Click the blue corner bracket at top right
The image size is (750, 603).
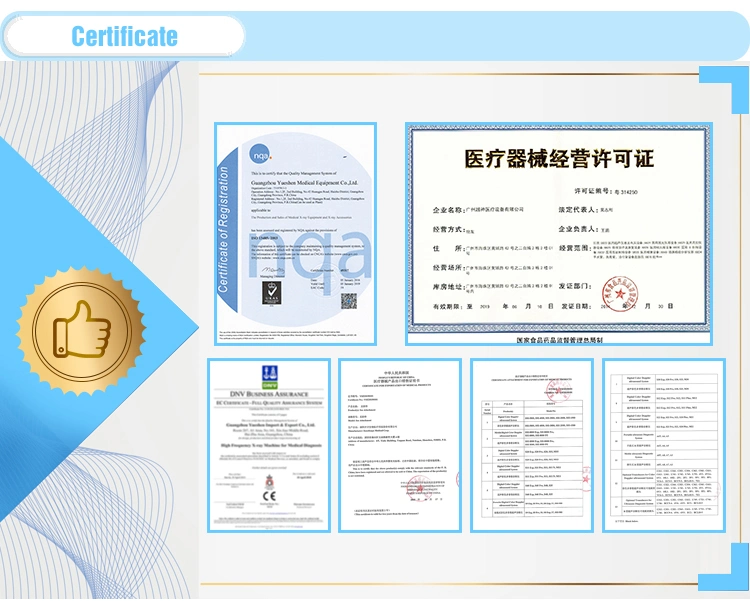coord(724,90)
